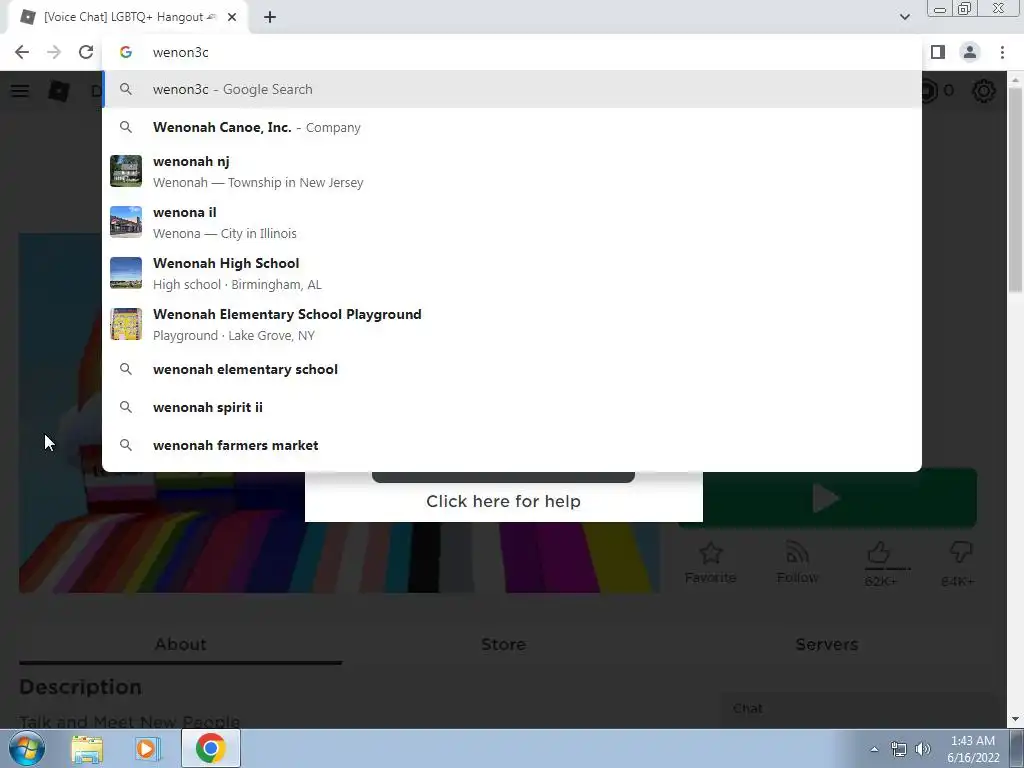Click the browser Forward arrow
This screenshot has height=768, width=1024.
point(54,52)
